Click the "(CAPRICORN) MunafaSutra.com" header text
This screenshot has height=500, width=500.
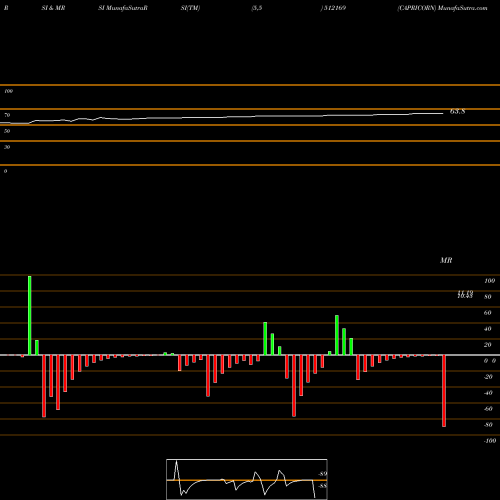(442, 8)
